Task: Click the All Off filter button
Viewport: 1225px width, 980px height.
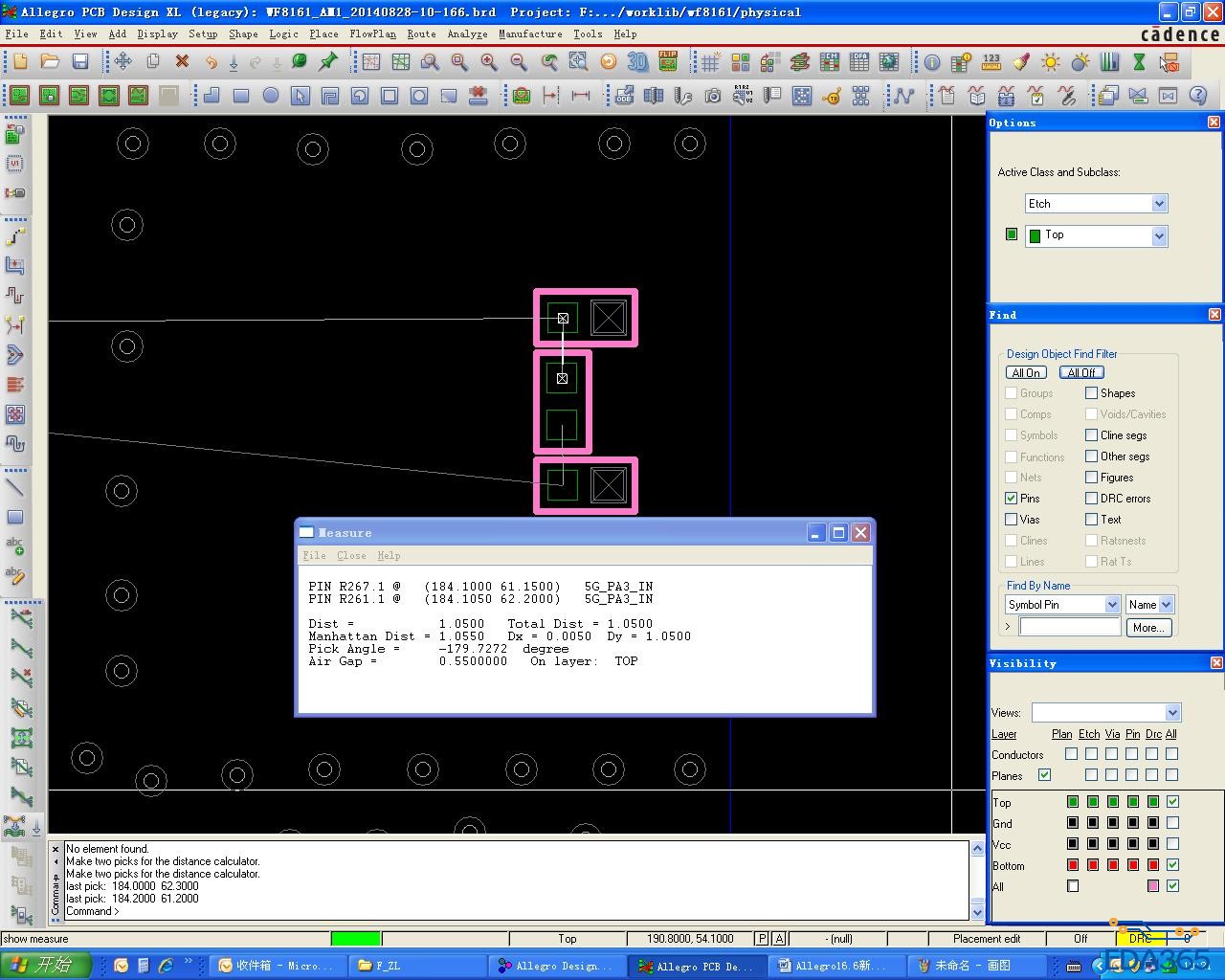Action: 1080,373
